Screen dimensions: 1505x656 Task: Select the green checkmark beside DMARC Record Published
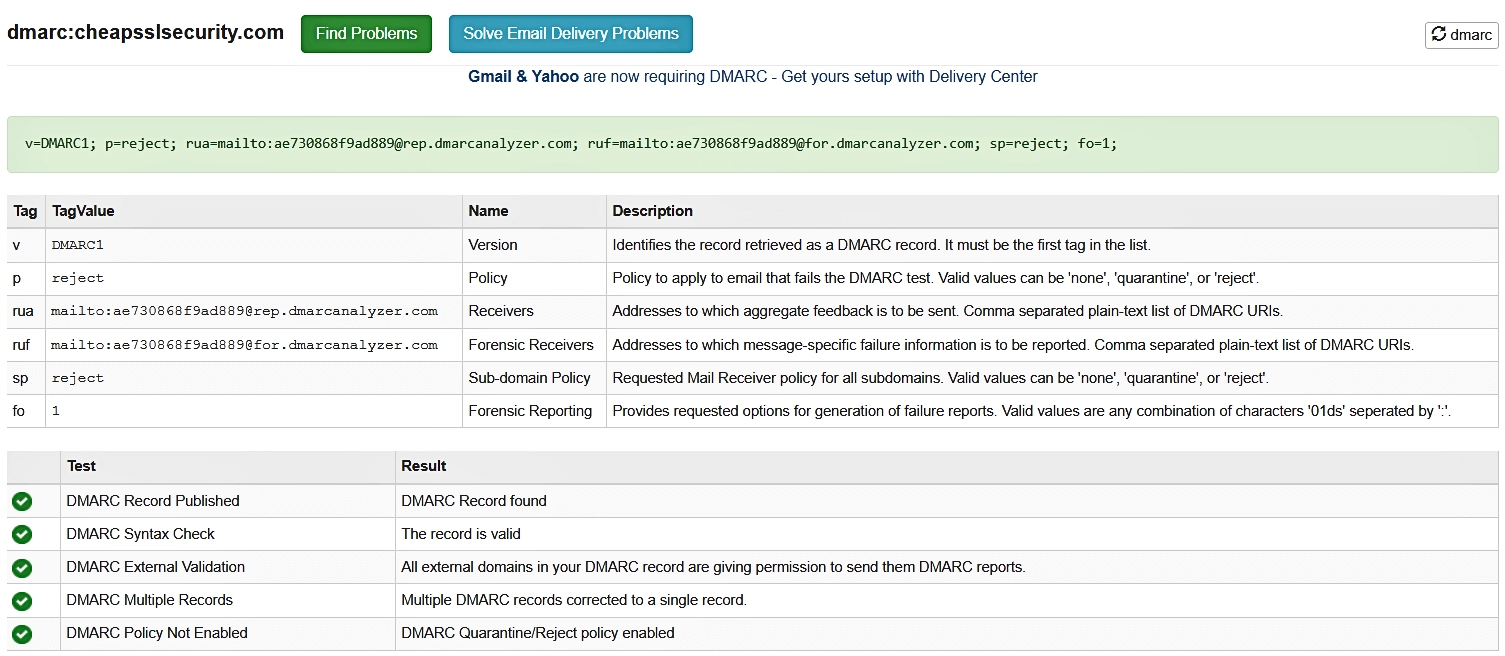(22, 501)
